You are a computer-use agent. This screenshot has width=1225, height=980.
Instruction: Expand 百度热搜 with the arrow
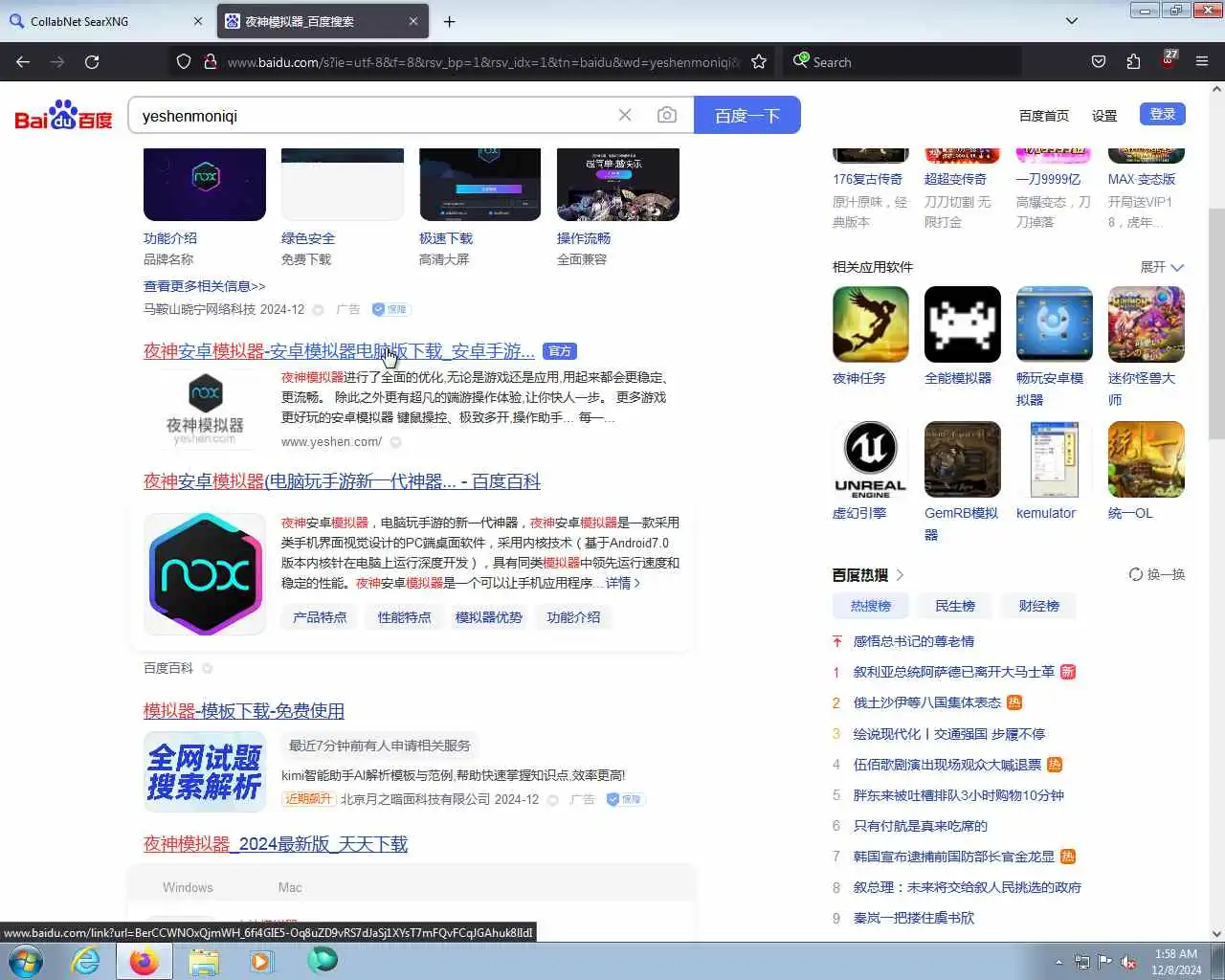[900, 575]
